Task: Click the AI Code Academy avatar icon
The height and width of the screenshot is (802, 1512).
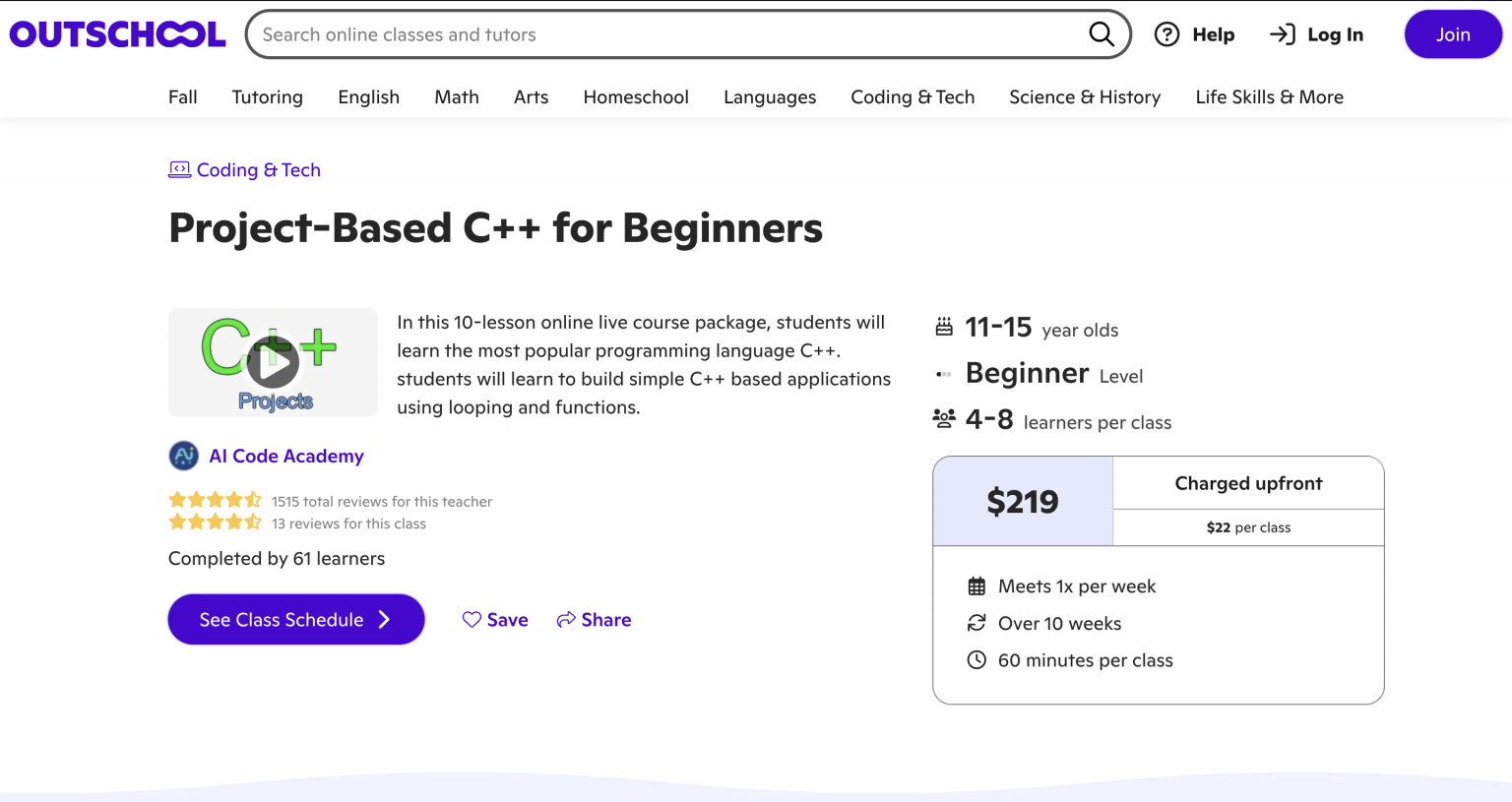Action: [183, 456]
